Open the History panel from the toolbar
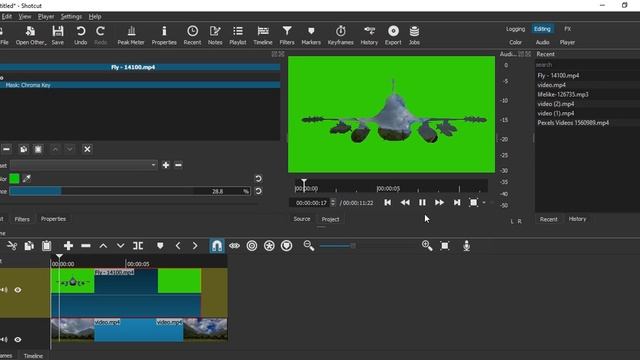This screenshot has width=640, height=360. click(369, 35)
